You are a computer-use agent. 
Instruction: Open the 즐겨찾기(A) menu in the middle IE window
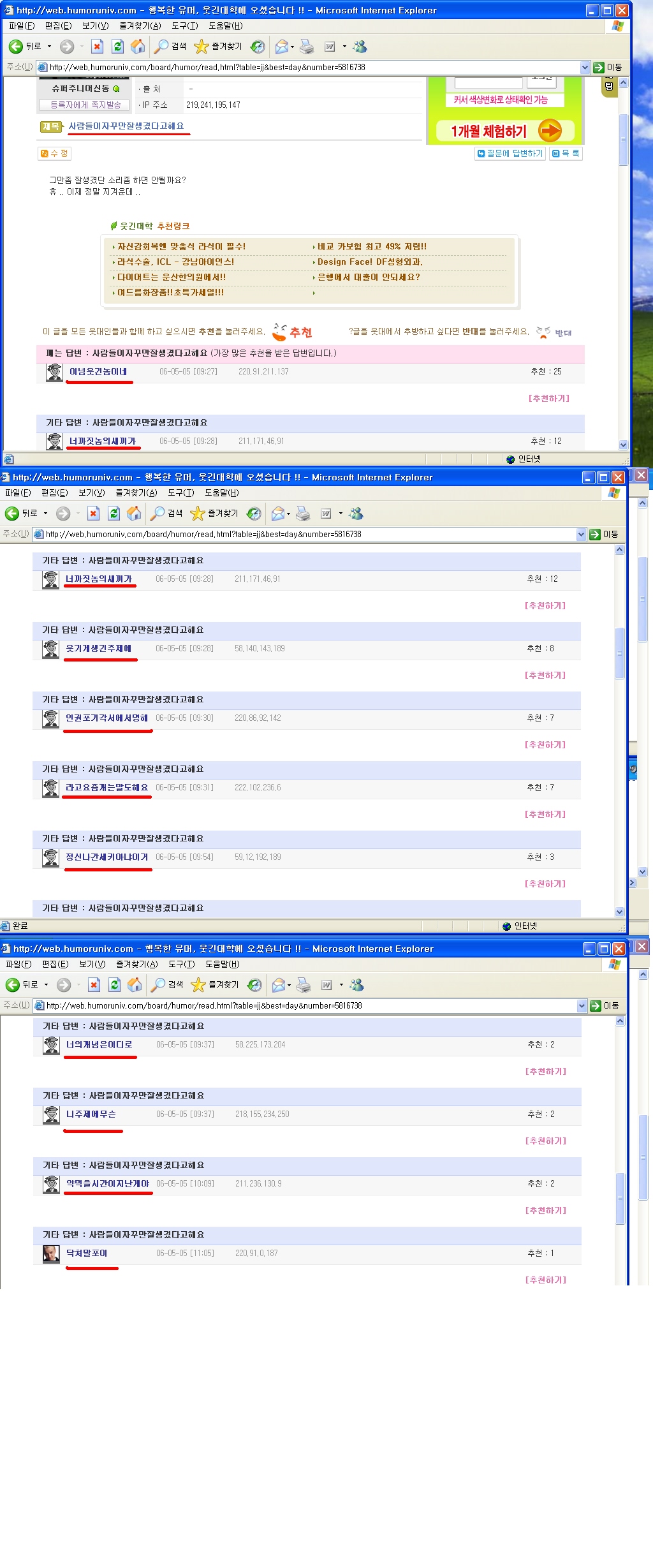(x=136, y=492)
